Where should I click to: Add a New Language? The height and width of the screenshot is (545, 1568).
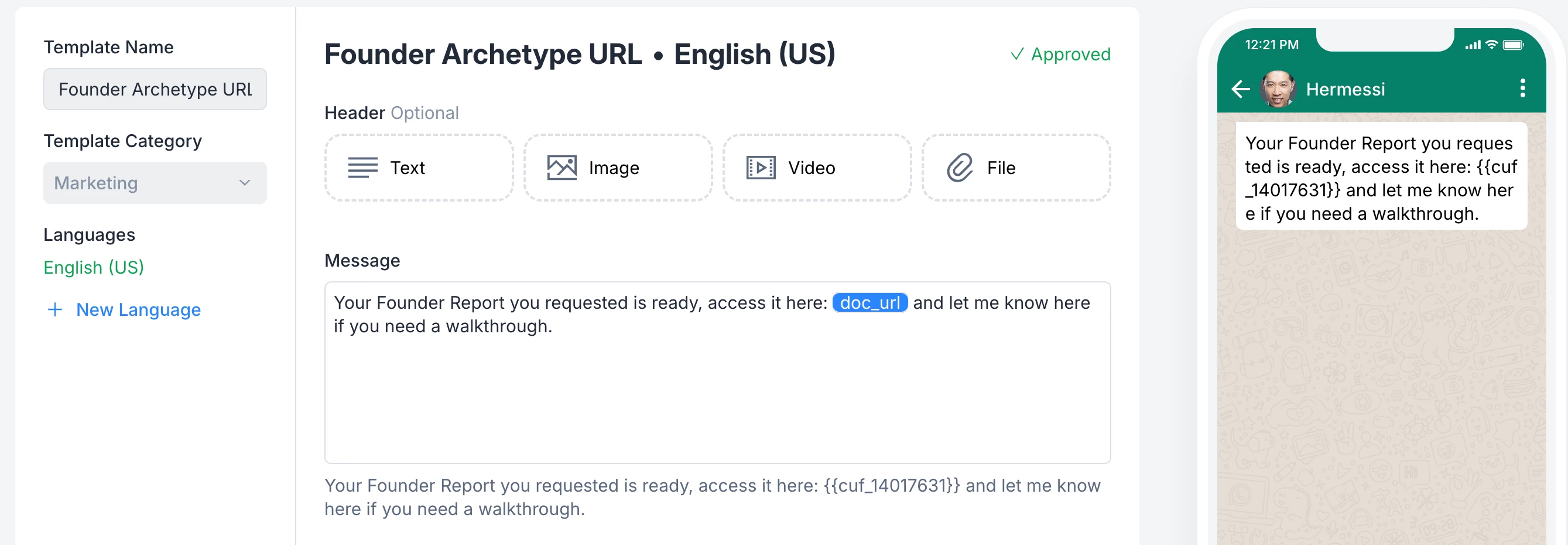[138, 310]
